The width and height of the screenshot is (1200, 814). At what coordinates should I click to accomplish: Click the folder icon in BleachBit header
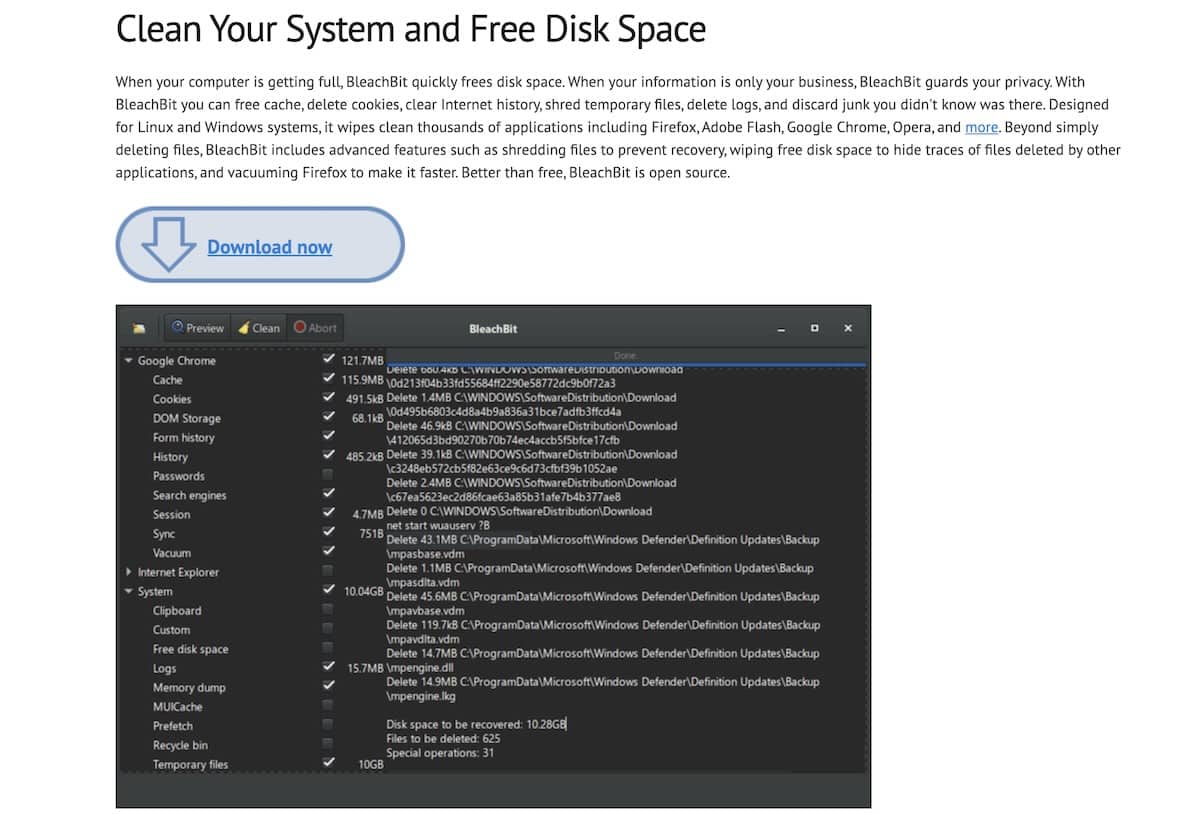(139, 328)
